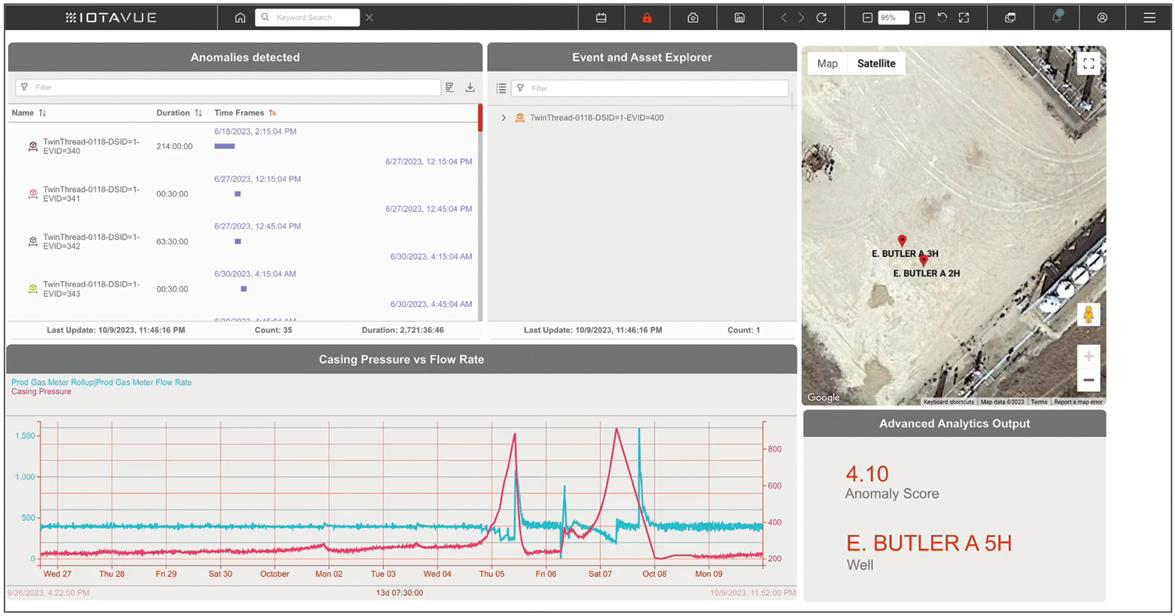Edit the 95% zoom level field

893,18
